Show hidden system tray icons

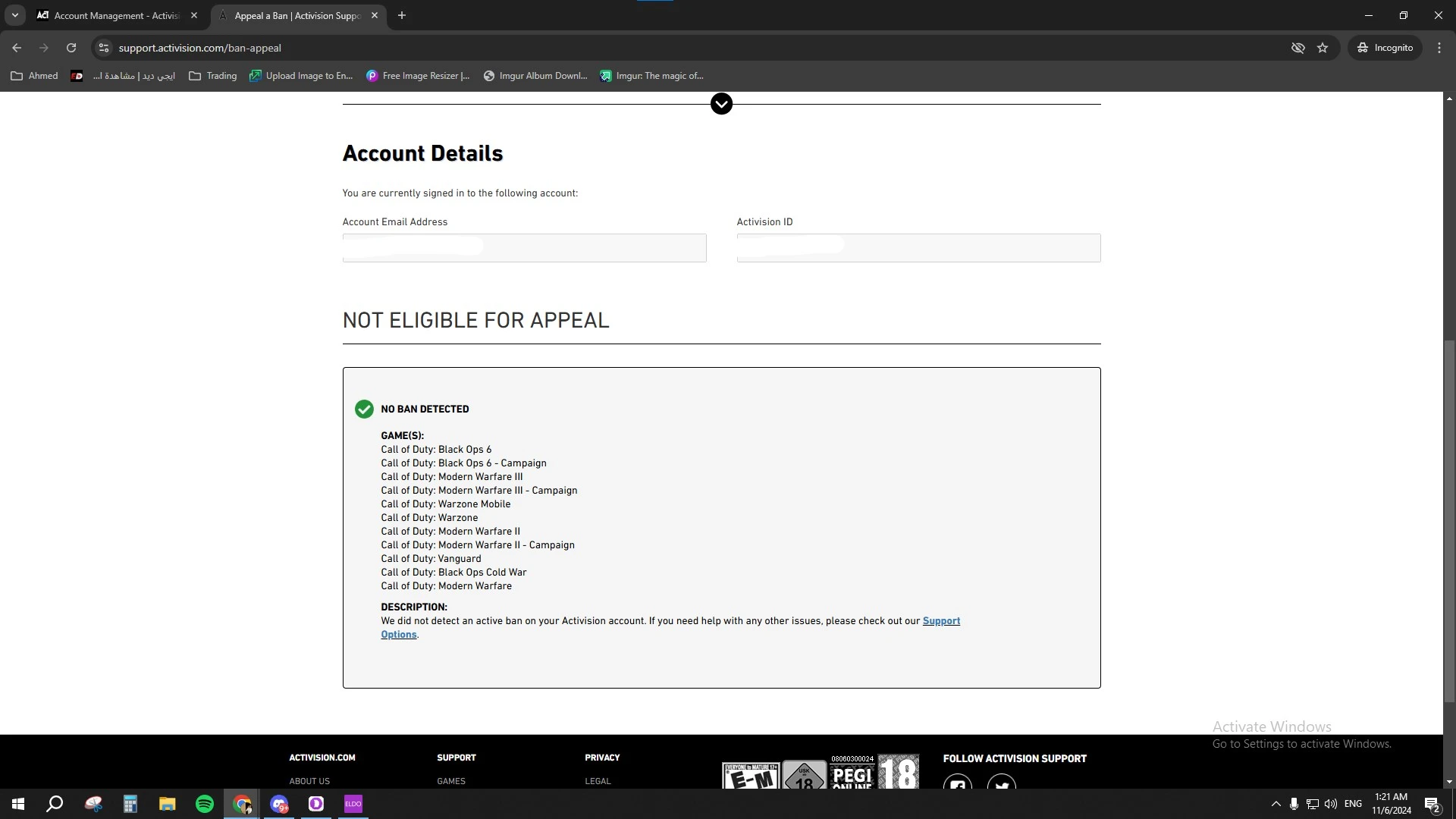pos(1276,804)
